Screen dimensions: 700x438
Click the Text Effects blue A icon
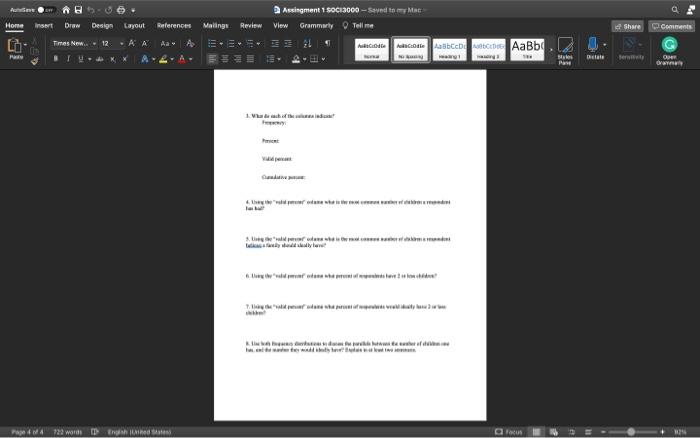pyautogui.click(x=144, y=59)
